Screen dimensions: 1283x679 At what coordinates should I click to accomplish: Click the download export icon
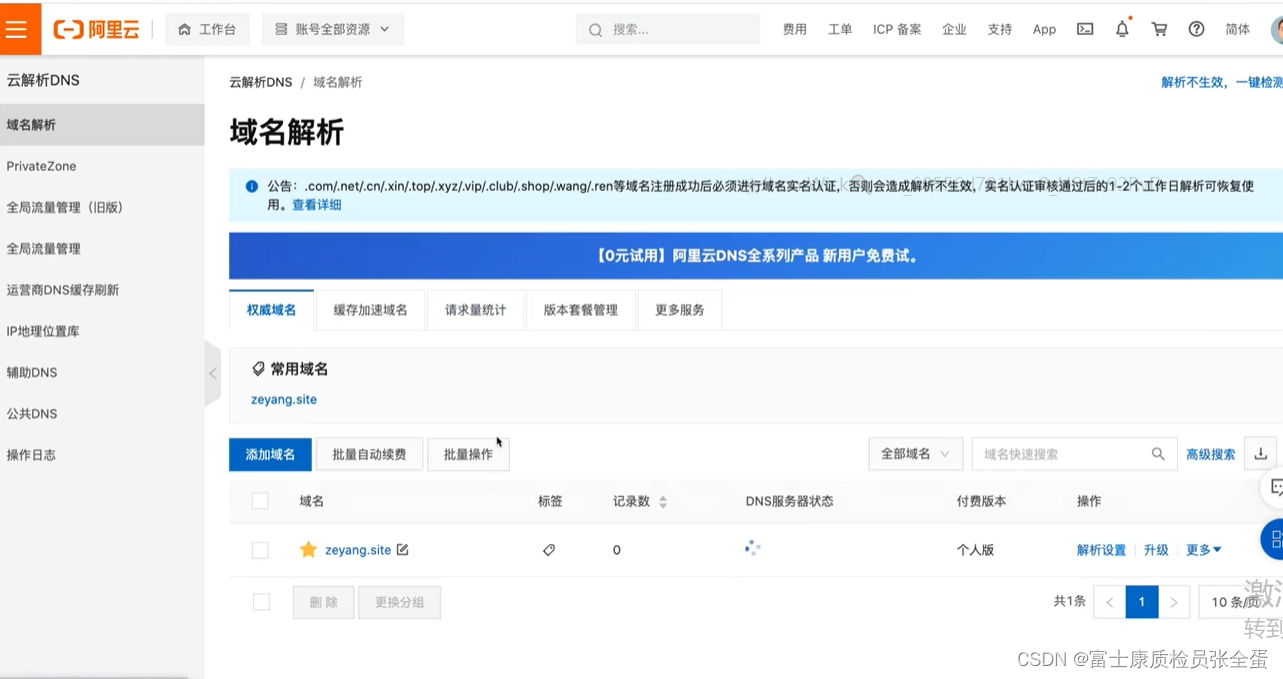[1260, 454]
